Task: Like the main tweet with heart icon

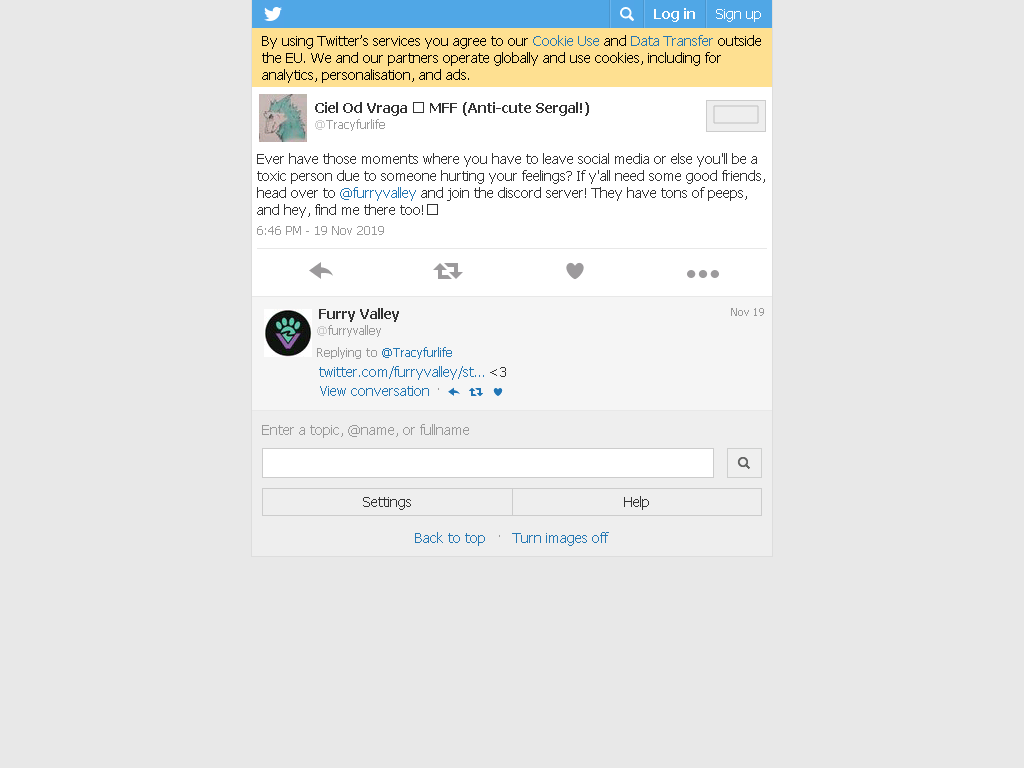Action: tap(575, 270)
